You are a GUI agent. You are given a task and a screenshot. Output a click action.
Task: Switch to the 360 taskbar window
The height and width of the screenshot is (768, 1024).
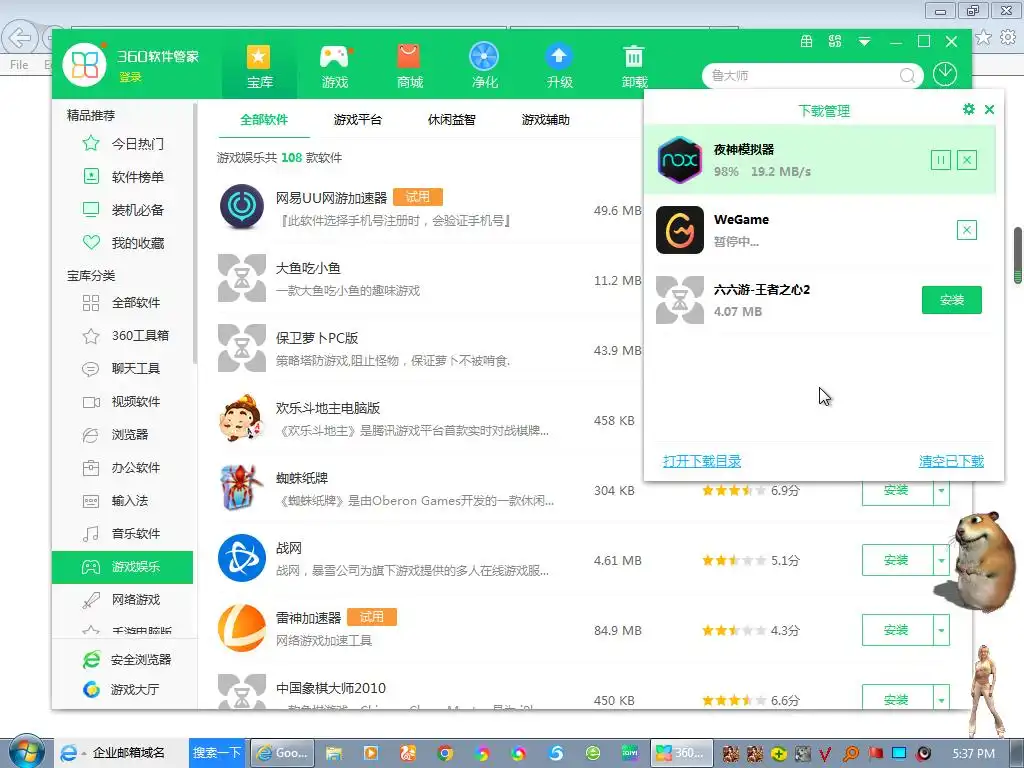680,753
